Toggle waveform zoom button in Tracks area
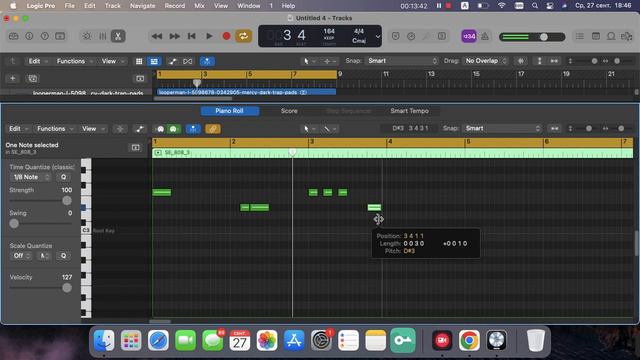 pos(520,61)
